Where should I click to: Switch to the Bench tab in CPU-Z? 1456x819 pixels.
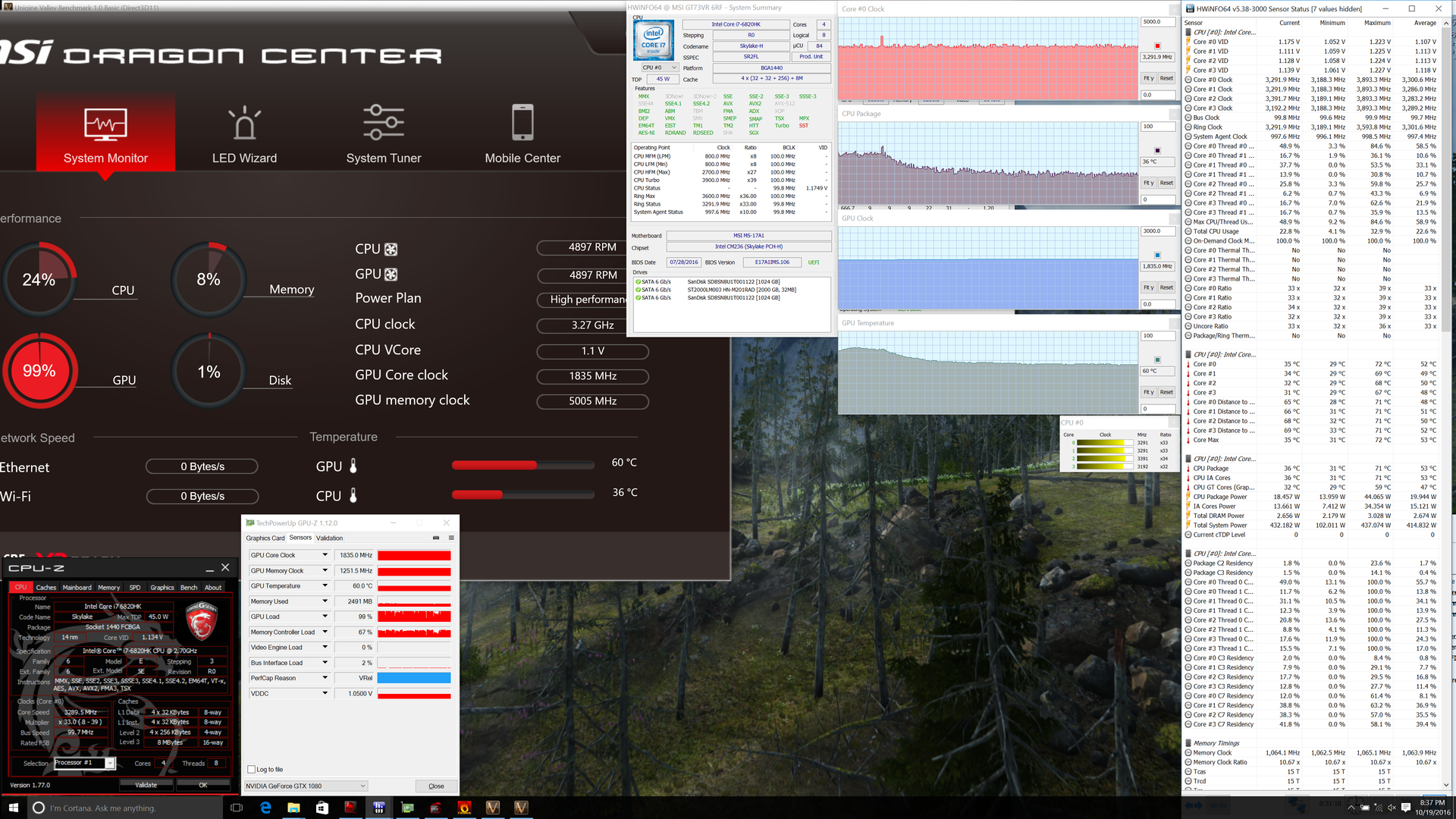tap(189, 588)
